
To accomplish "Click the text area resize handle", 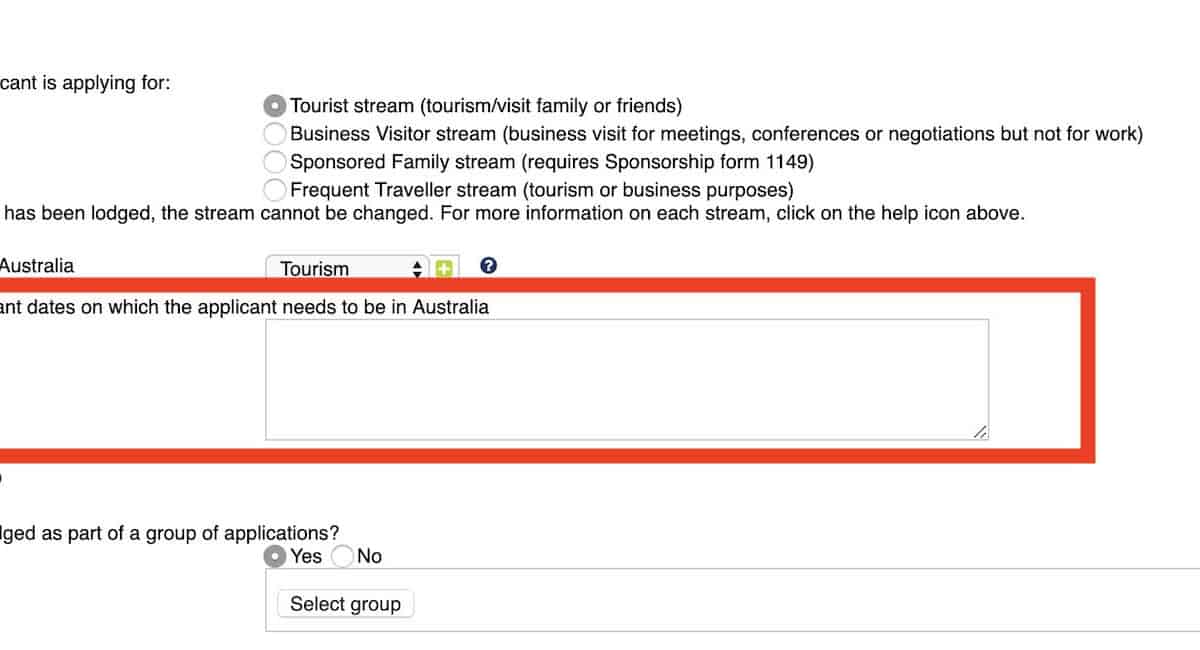I will 980,431.
